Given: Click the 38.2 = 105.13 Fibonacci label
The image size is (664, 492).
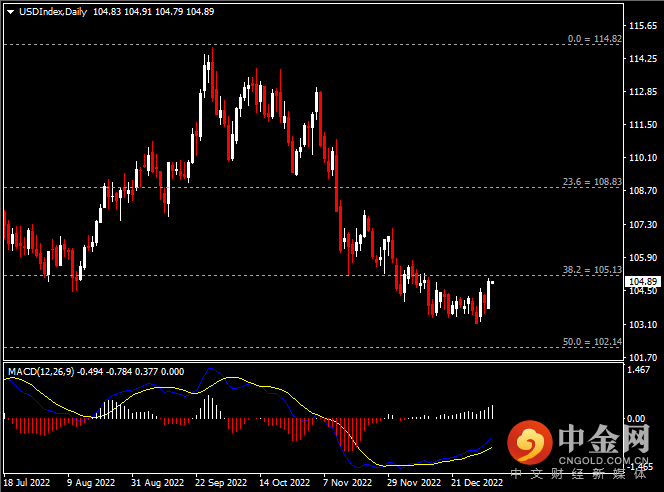Looking at the screenshot, I should 591,269.
